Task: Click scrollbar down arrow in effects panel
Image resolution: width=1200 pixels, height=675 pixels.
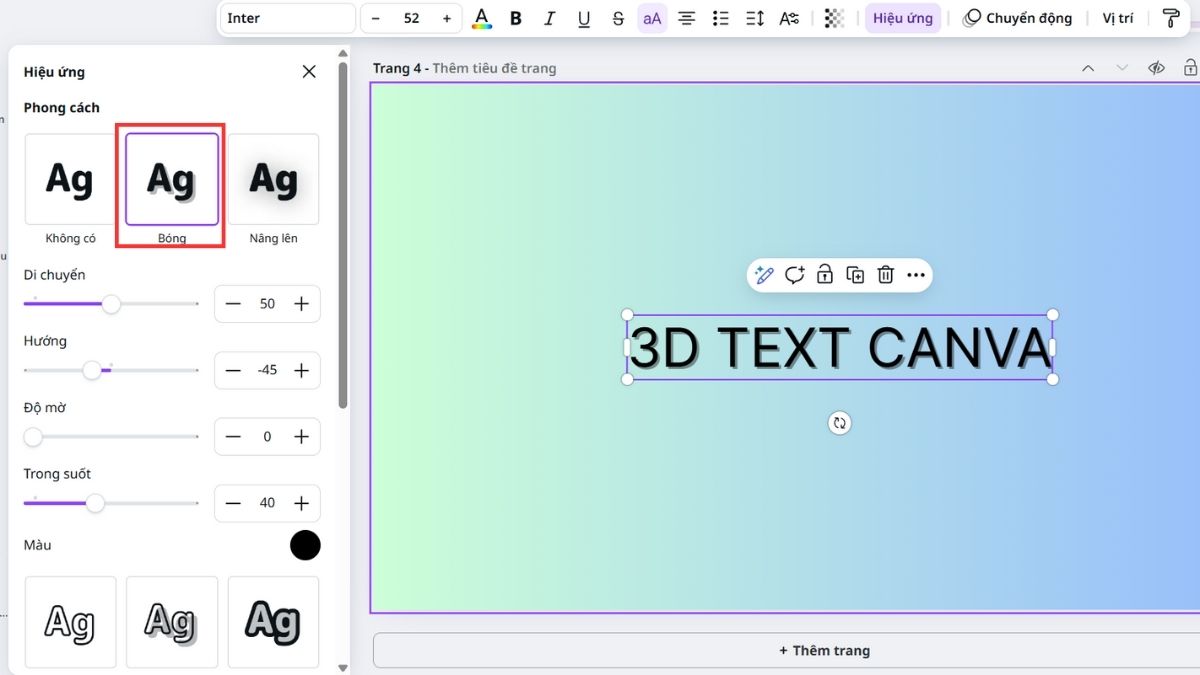Action: 343,667
